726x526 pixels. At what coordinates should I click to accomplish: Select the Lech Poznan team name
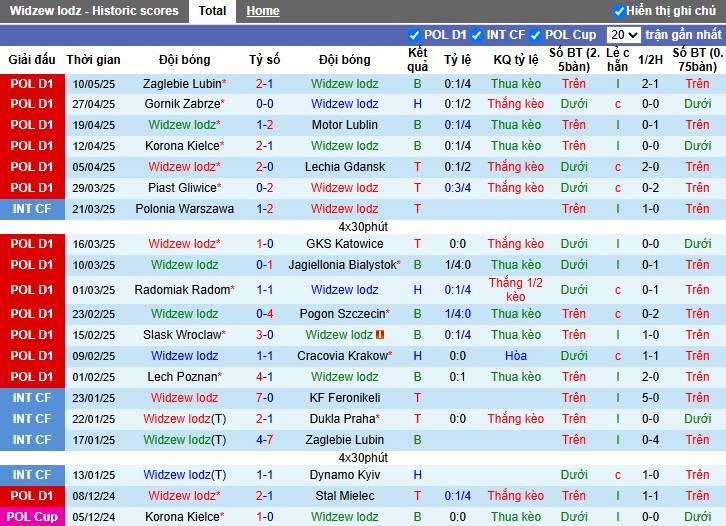pyautogui.click(x=184, y=376)
